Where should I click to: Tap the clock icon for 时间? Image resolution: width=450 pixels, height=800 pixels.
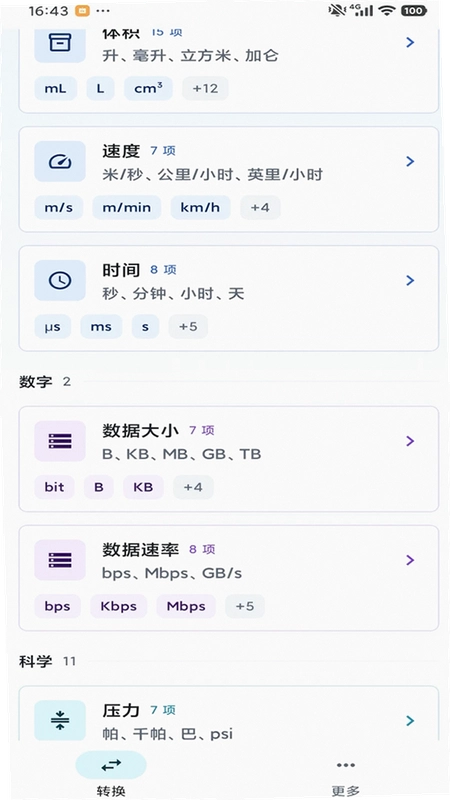pos(60,280)
